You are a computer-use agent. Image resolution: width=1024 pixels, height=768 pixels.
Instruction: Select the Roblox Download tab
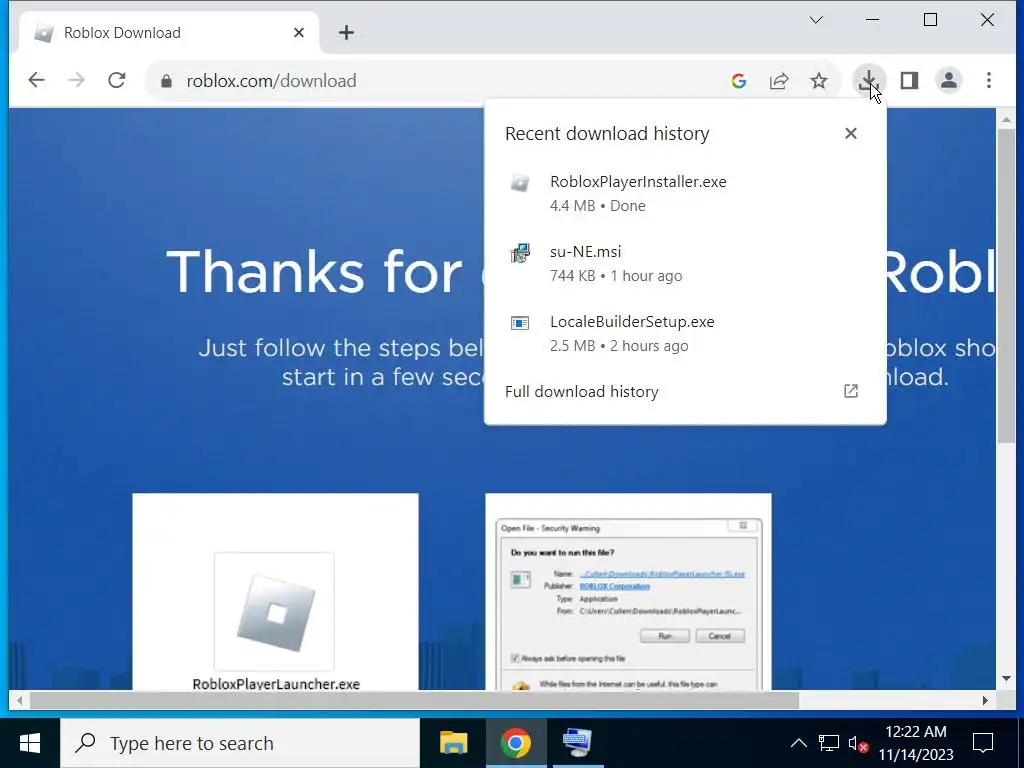click(168, 33)
